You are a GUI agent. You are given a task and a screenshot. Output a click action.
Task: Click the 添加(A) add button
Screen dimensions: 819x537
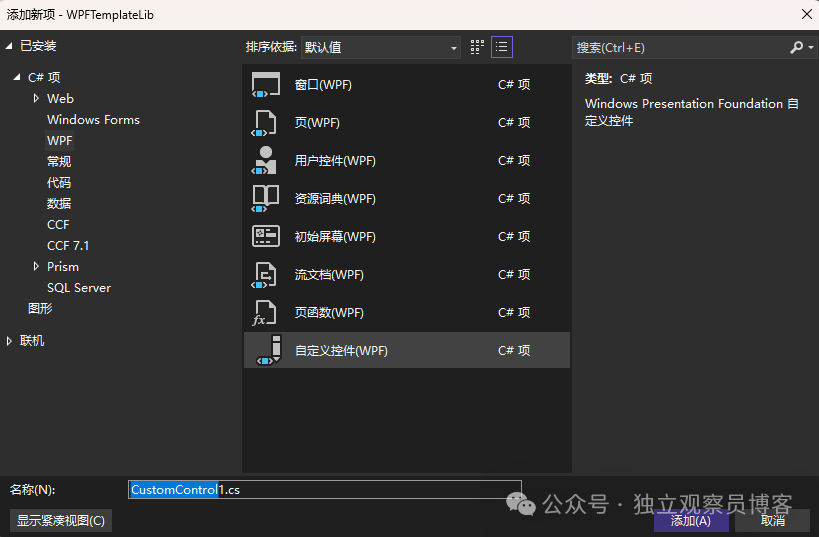click(x=691, y=520)
